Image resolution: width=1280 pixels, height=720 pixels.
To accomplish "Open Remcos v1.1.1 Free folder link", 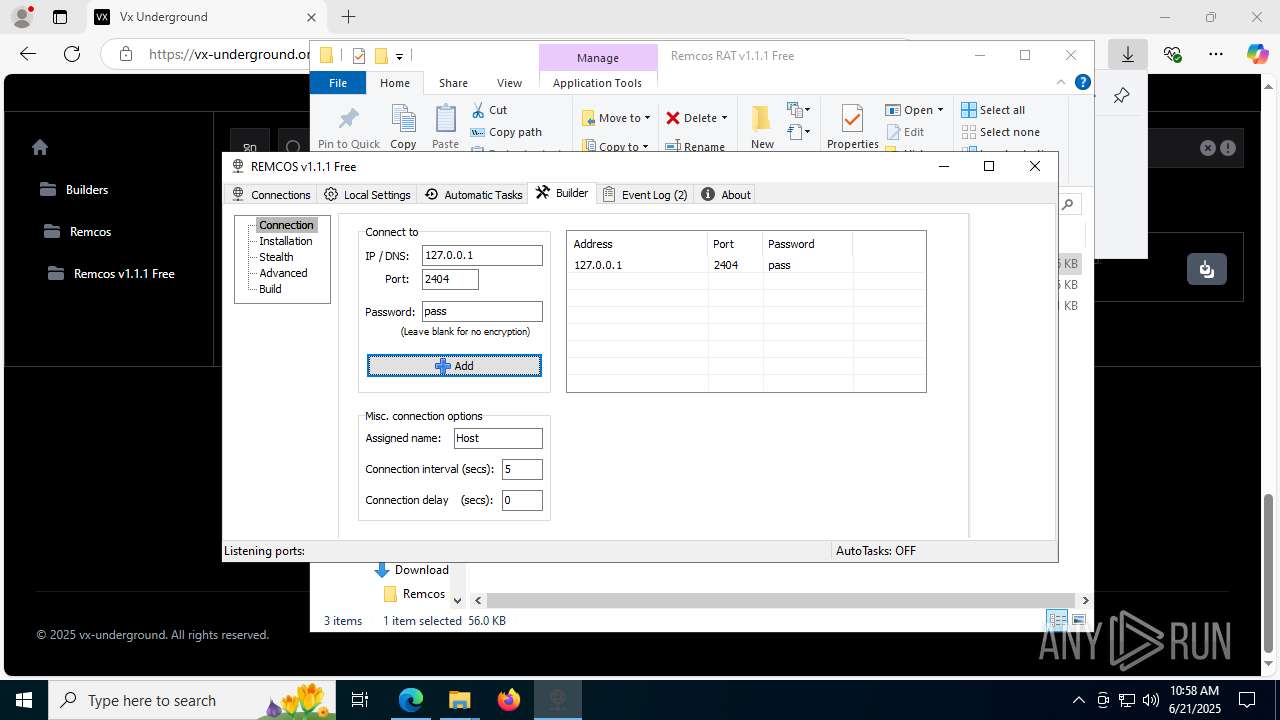I will point(111,273).
